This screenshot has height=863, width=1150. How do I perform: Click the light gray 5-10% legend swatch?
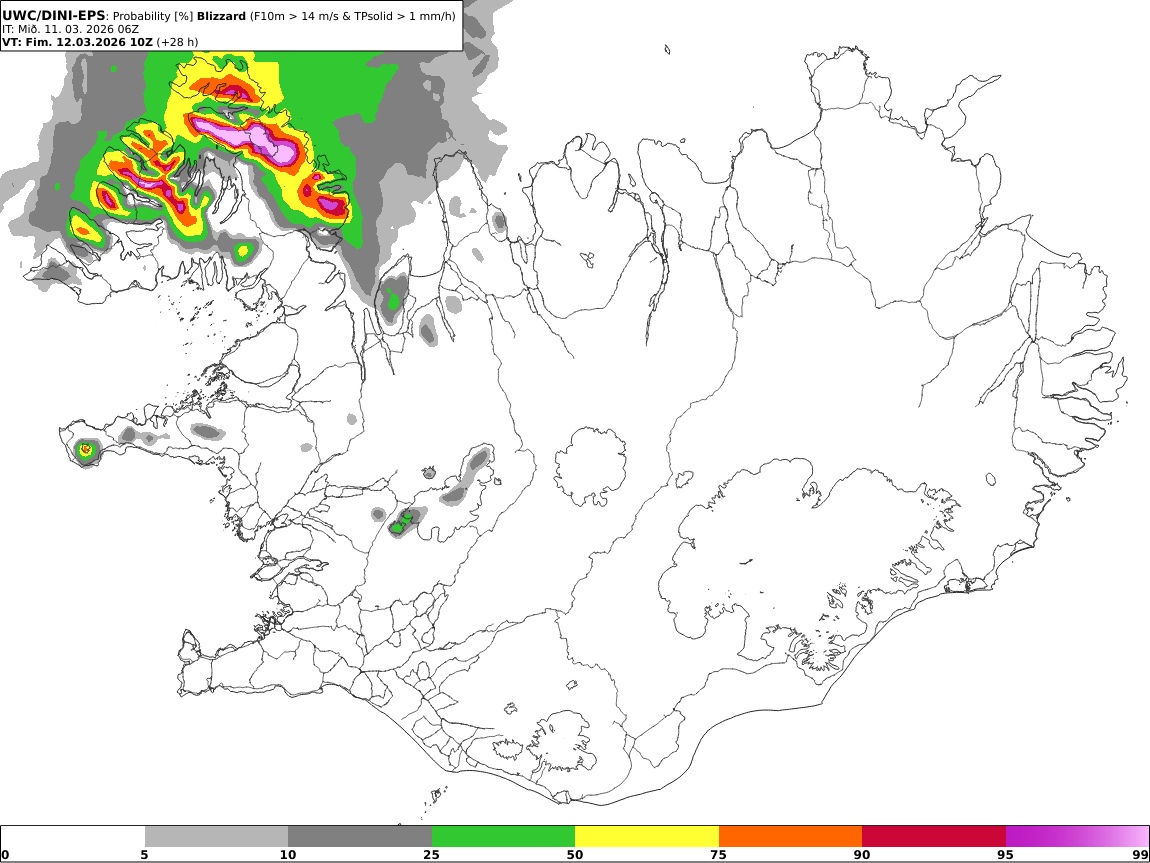216,837
